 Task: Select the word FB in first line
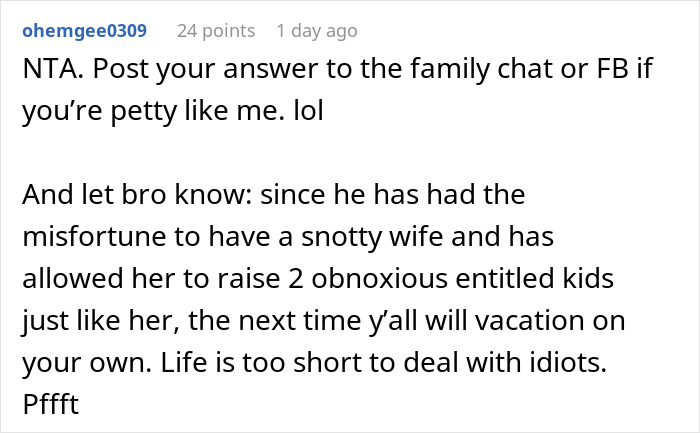click(x=612, y=69)
